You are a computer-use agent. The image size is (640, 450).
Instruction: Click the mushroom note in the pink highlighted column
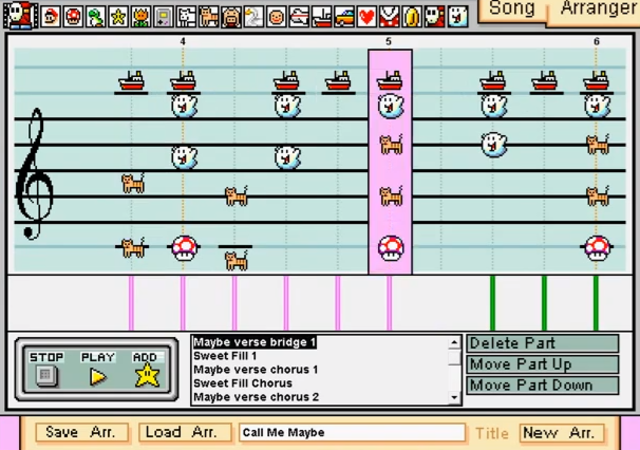(391, 247)
